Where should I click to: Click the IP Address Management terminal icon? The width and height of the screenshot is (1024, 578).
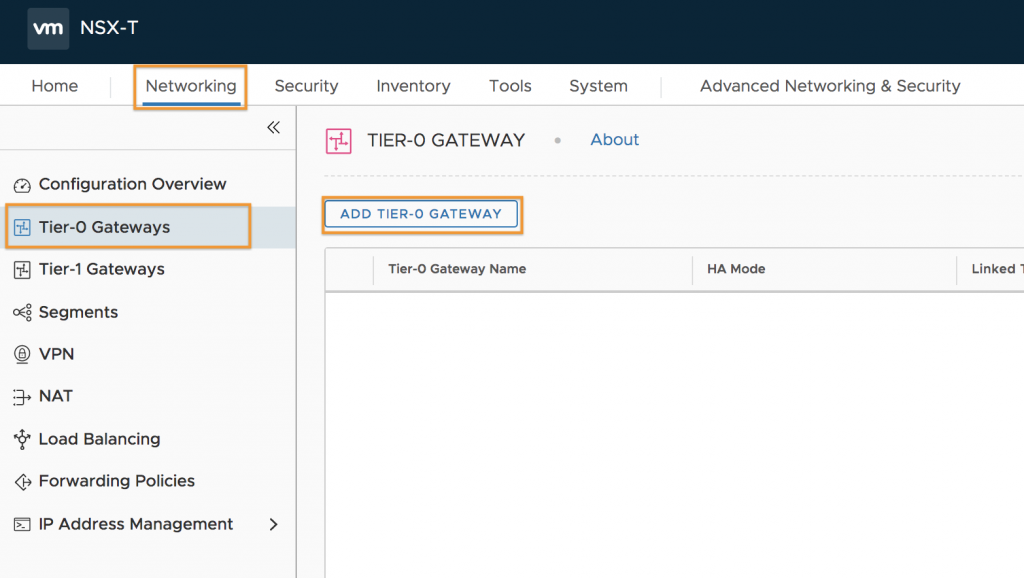coord(22,524)
